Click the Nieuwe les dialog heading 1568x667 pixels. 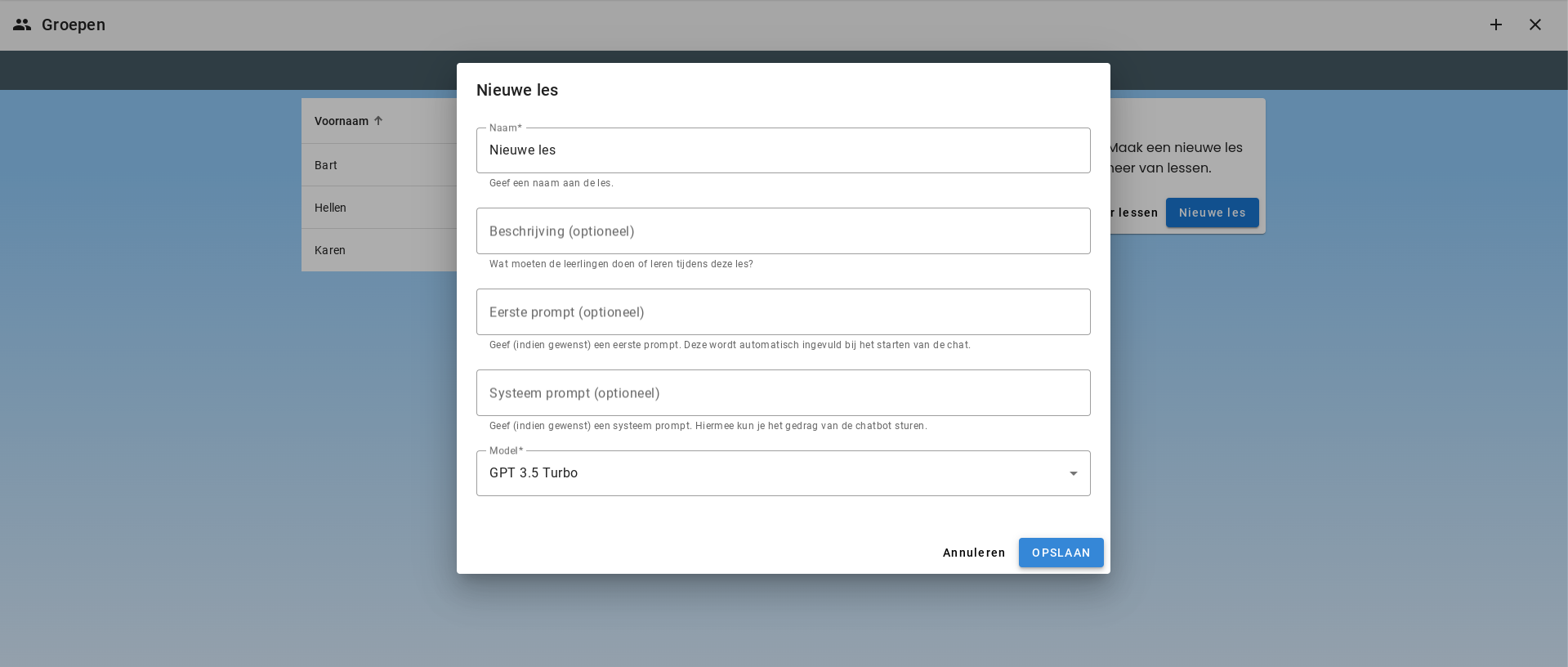click(x=517, y=90)
